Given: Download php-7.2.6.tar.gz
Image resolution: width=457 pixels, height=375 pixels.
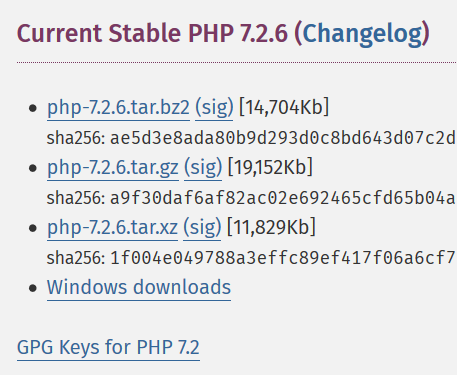Looking at the screenshot, I should pyautogui.click(x=113, y=168).
